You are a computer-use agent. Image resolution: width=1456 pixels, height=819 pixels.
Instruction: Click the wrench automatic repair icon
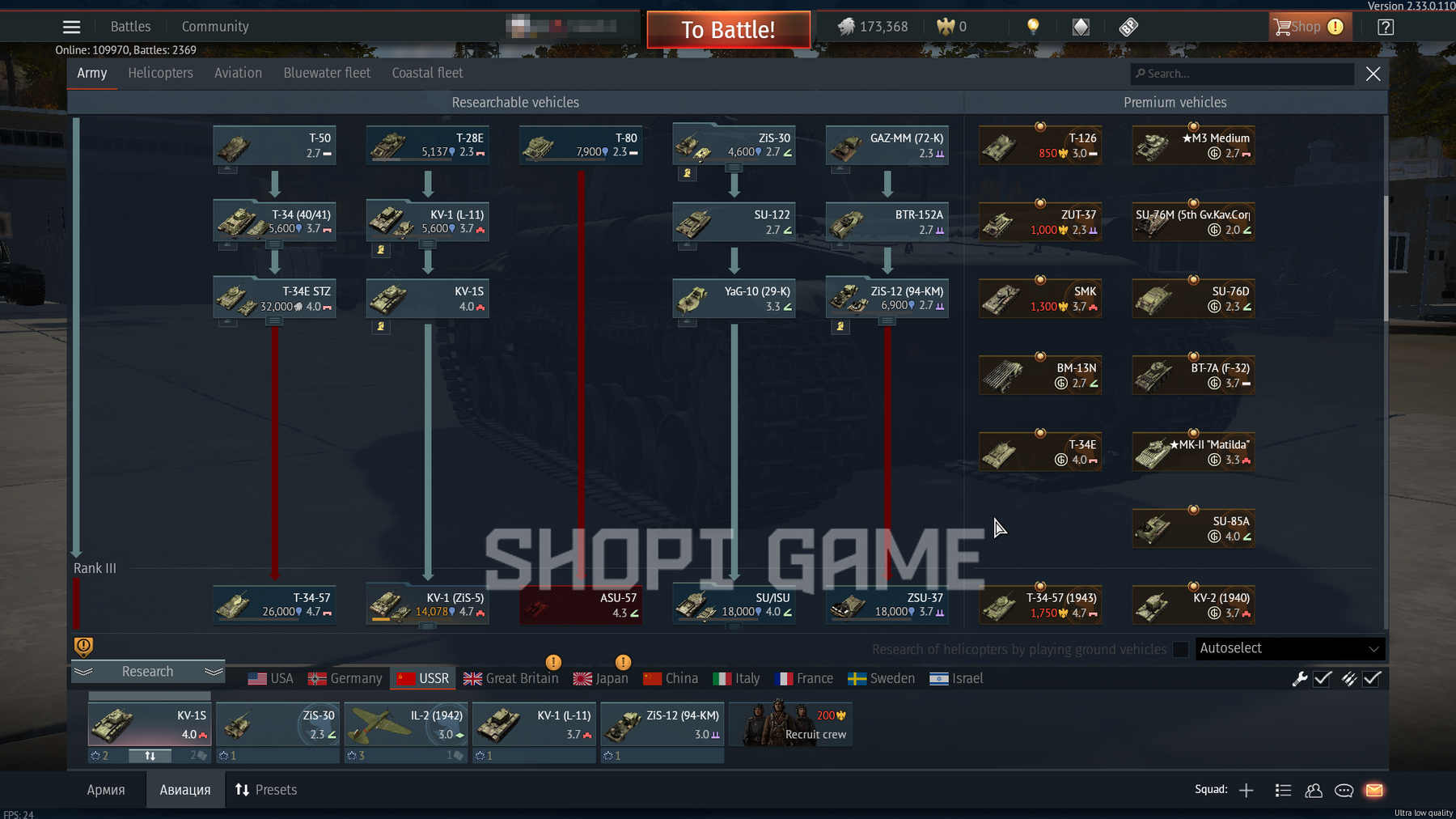1300,679
